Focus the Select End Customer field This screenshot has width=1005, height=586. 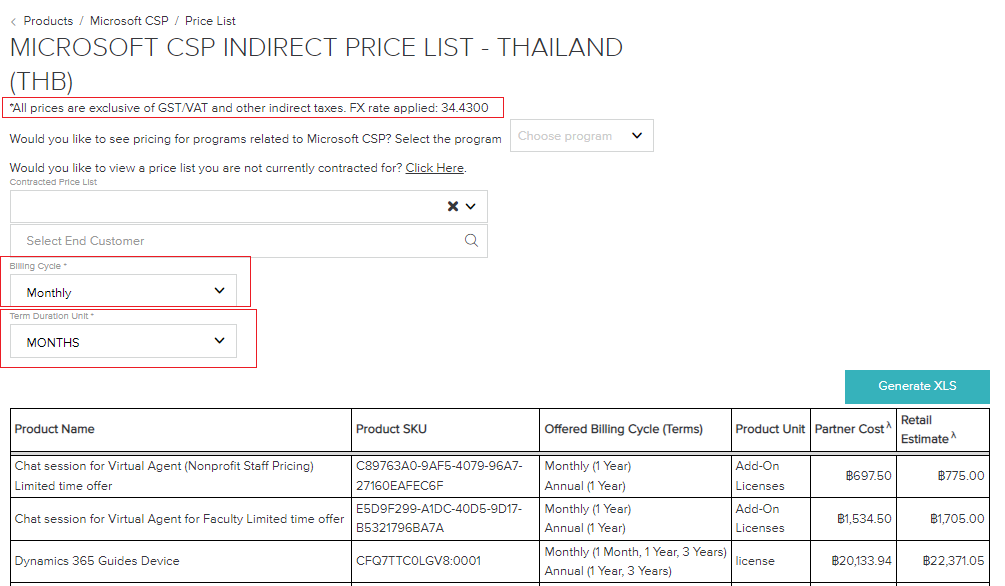(x=249, y=241)
